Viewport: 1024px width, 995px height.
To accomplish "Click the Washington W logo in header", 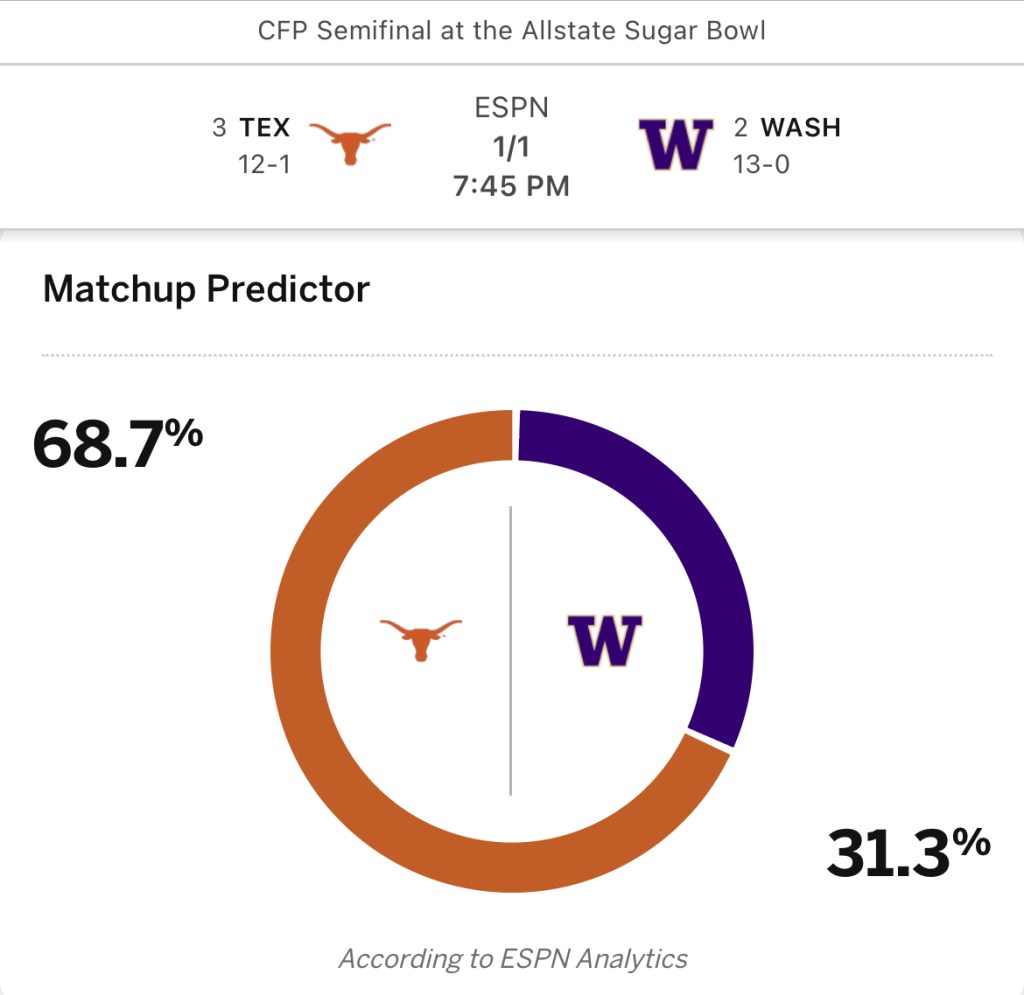I will click(x=676, y=144).
